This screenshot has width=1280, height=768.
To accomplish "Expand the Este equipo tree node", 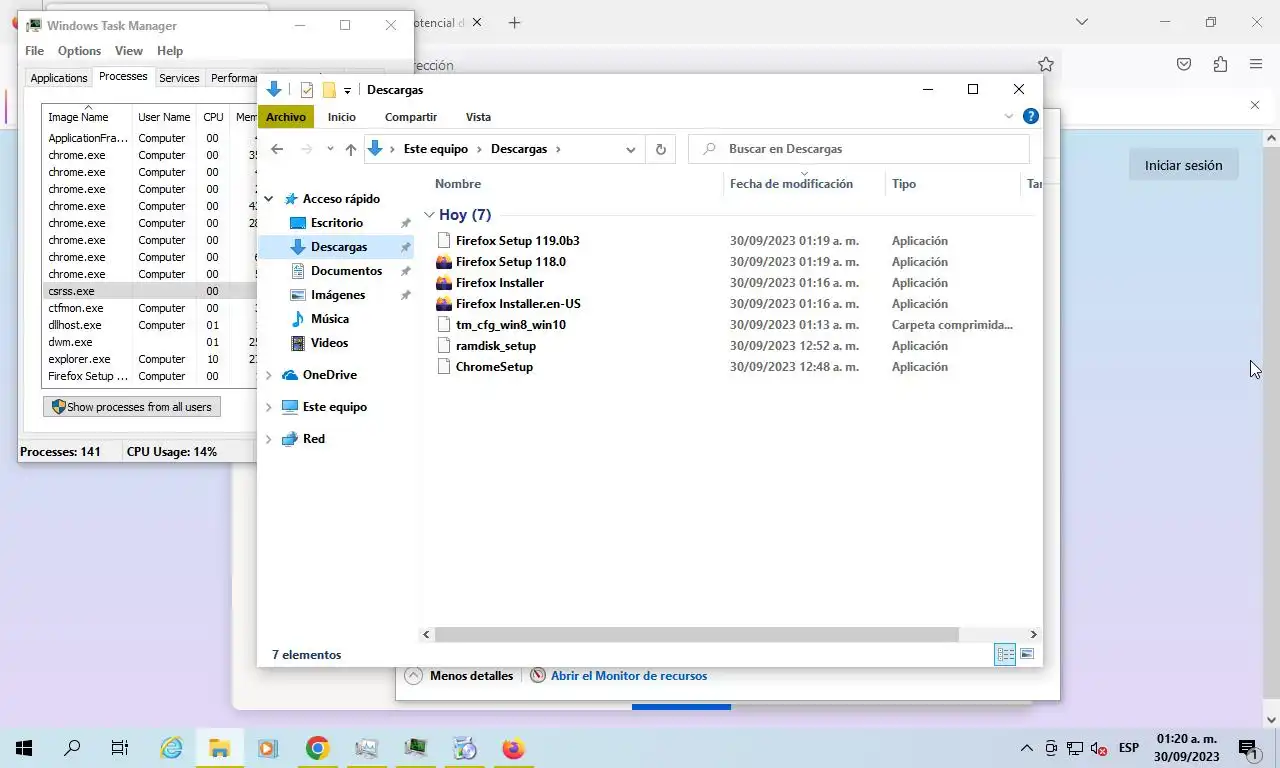I will 268,407.
